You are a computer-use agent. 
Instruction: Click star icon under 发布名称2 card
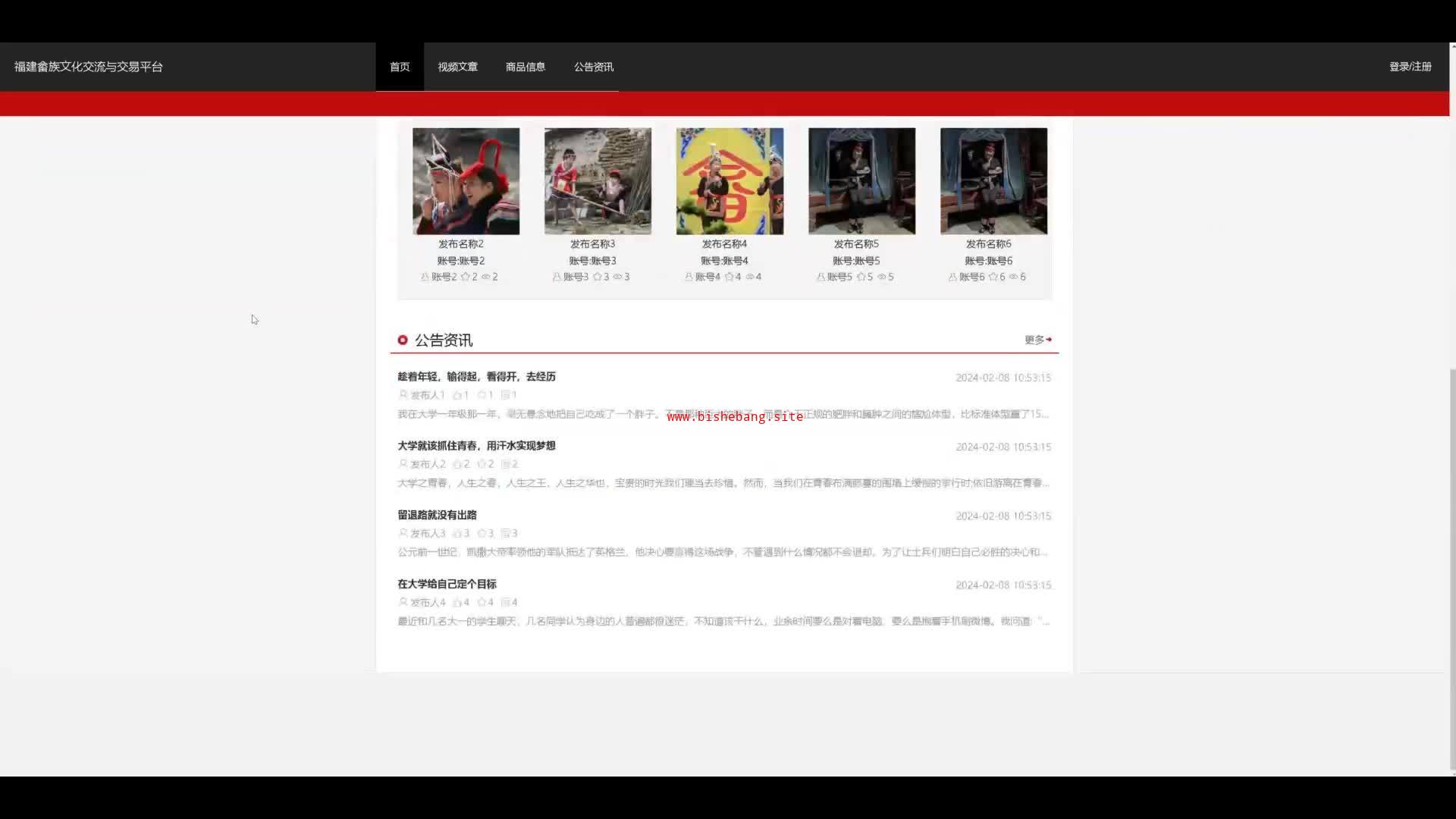[x=465, y=277]
